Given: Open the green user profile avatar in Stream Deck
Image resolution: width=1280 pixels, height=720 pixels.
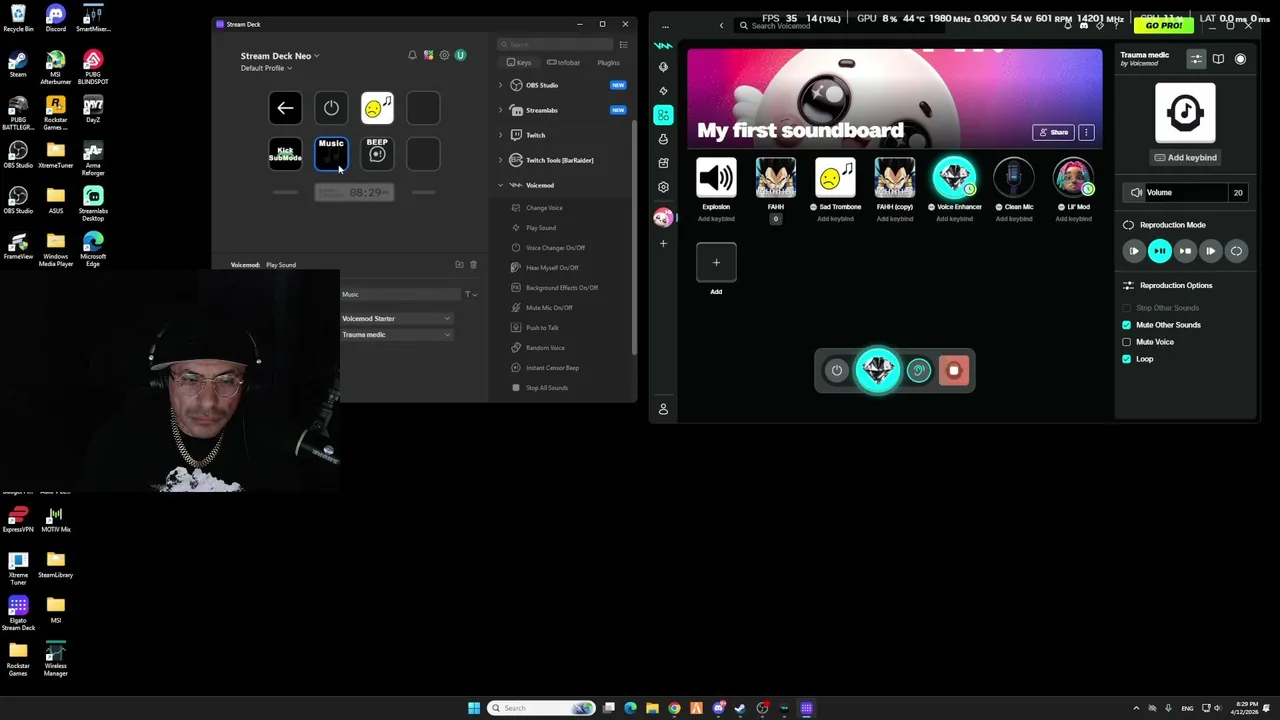Looking at the screenshot, I should (x=460, y=55).
